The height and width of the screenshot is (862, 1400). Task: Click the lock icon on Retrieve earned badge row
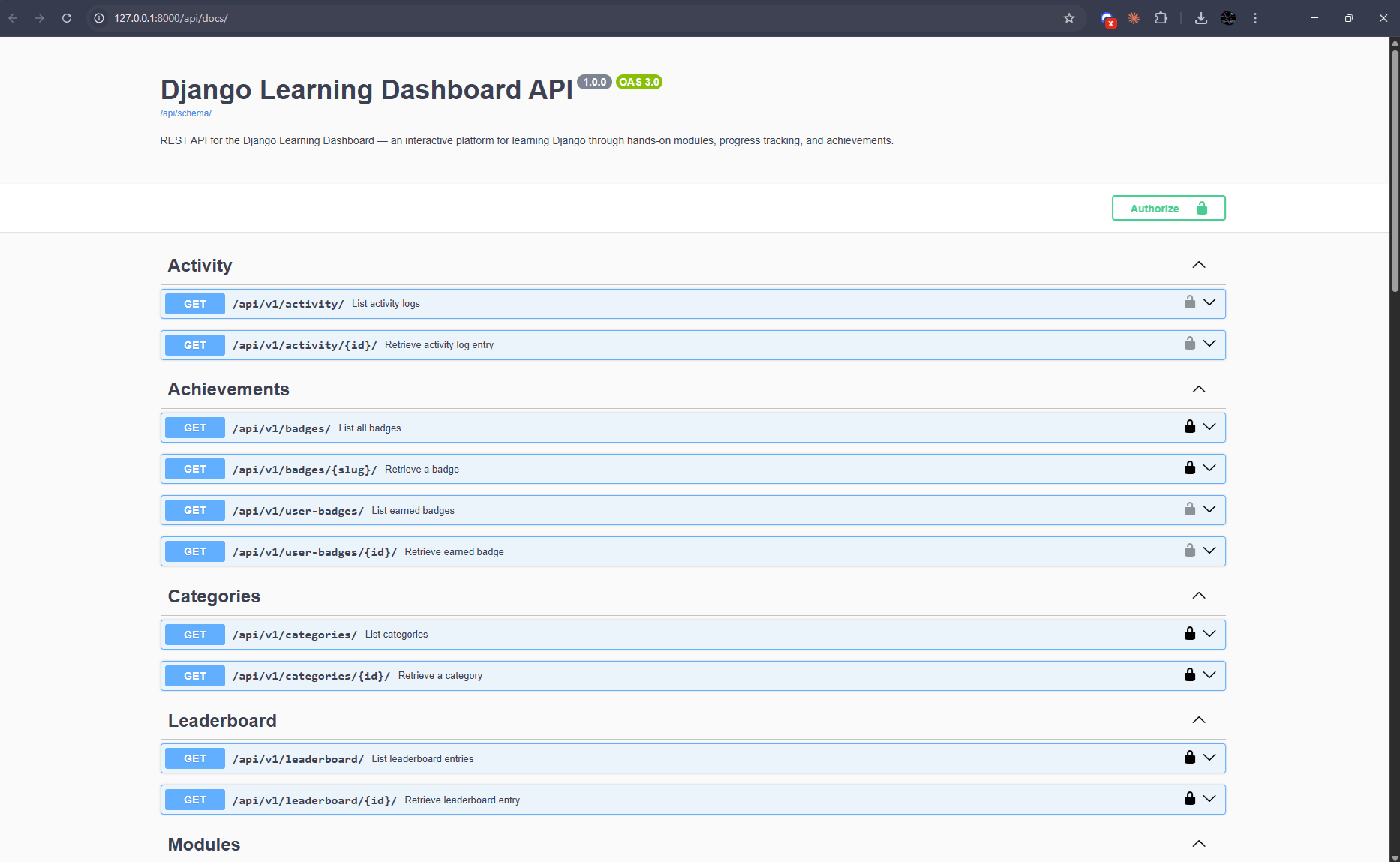1189,551
